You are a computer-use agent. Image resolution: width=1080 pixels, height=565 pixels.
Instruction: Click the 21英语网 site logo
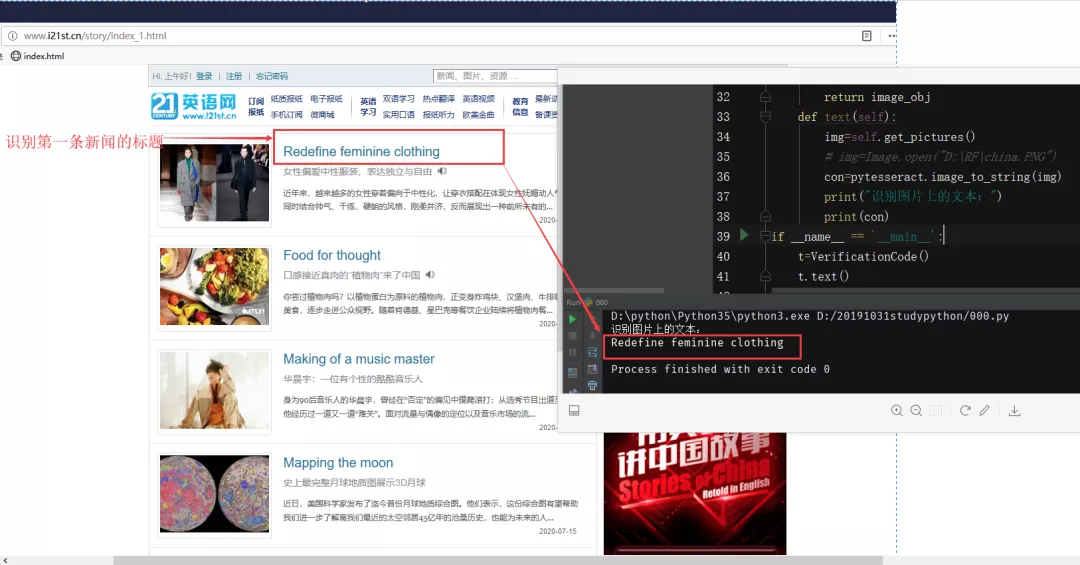click(x=193, y=106)
